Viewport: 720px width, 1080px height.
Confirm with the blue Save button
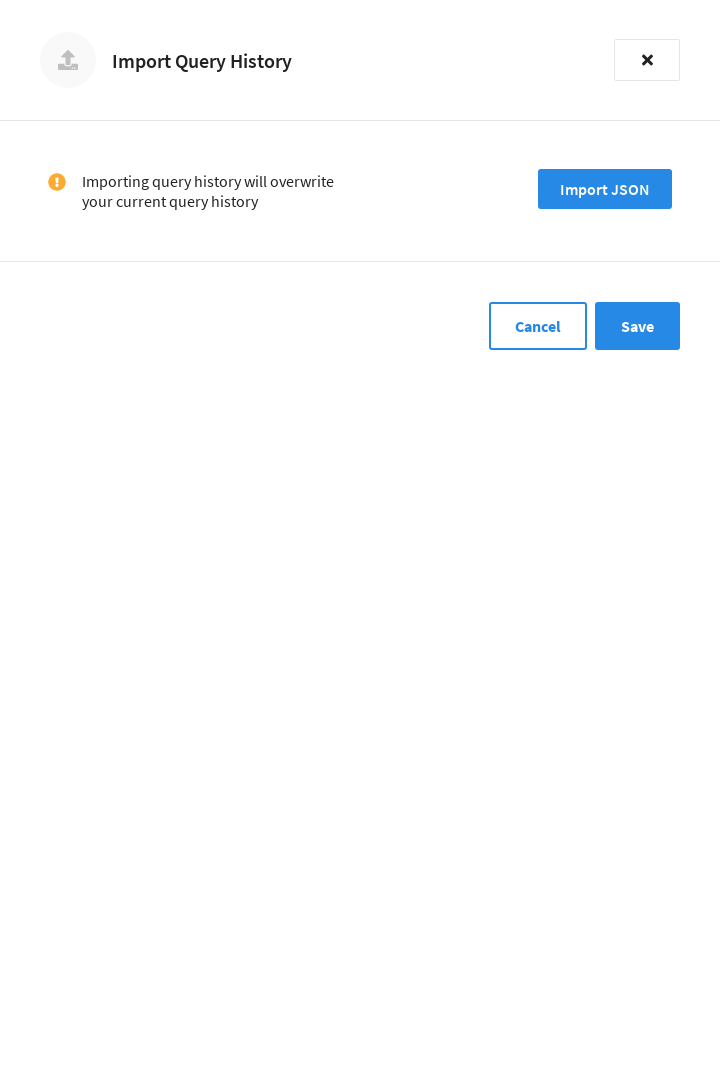click(x=637, y=326)
